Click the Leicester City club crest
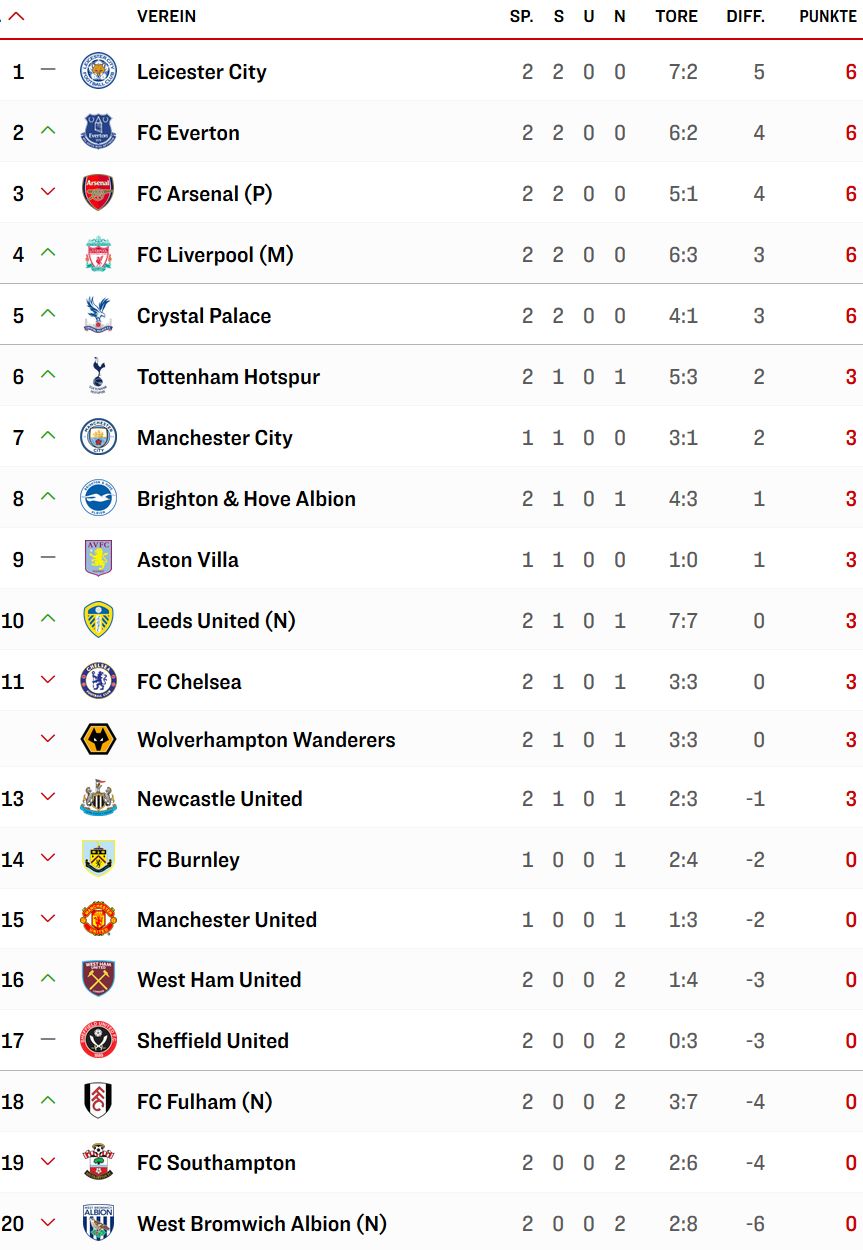This screenshot has width=863, height=1250. point(98,72)
